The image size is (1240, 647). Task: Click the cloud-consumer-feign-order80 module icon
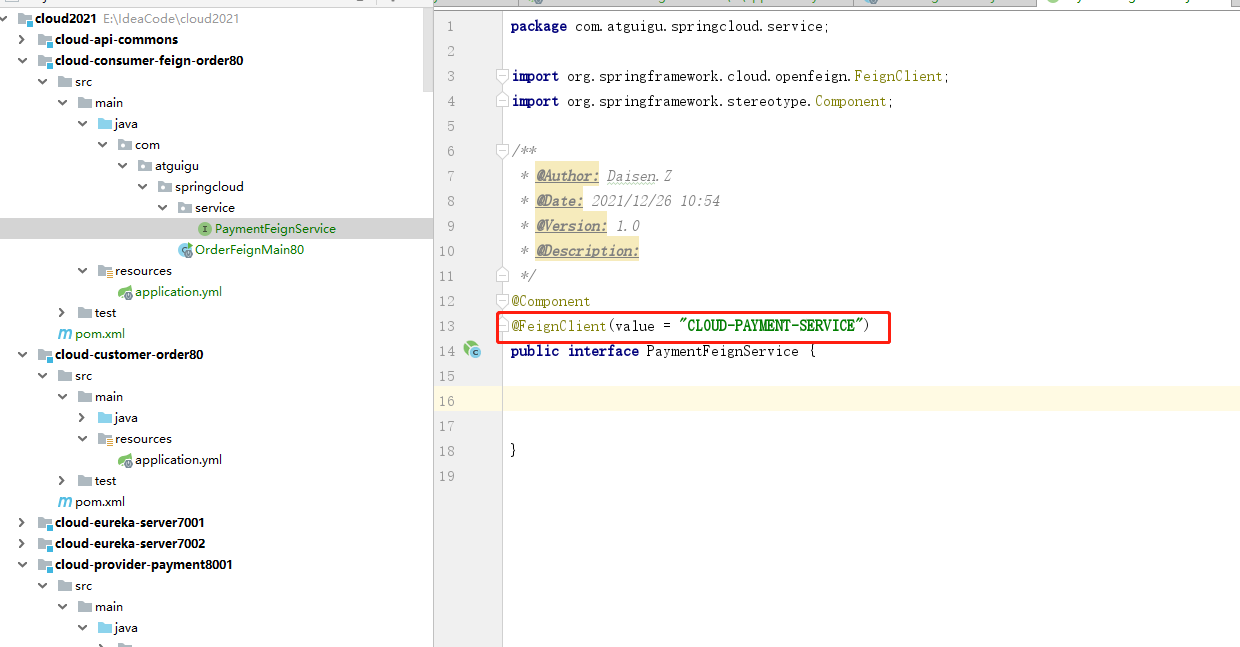coord(45,61)
